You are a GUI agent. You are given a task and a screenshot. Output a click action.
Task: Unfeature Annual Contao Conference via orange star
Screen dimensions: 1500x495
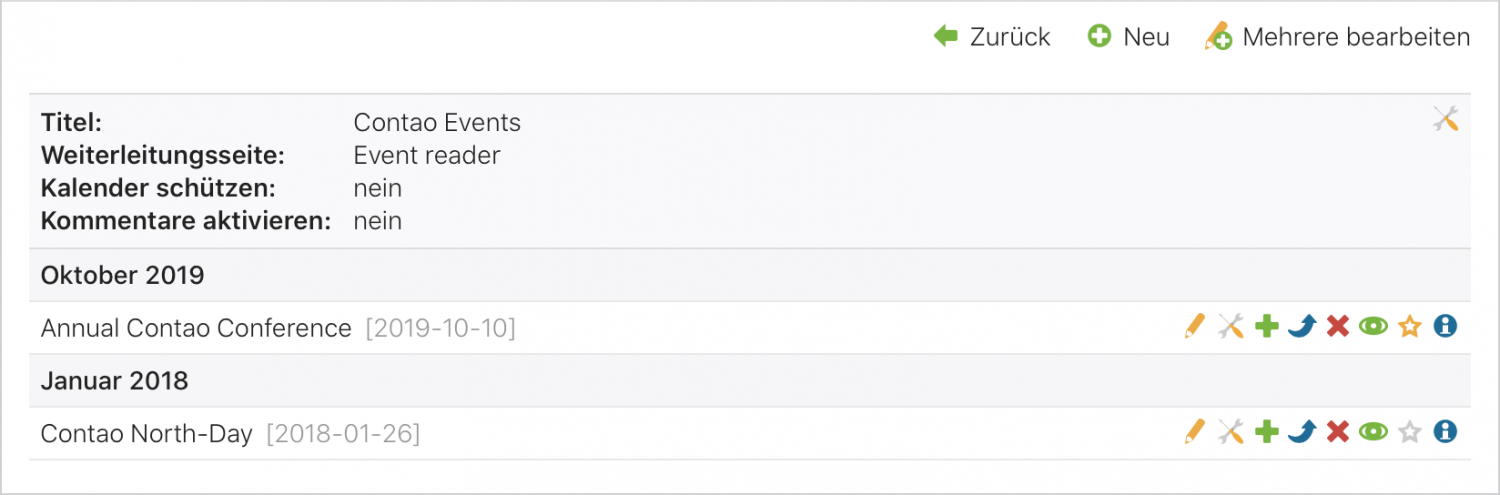1410,326
